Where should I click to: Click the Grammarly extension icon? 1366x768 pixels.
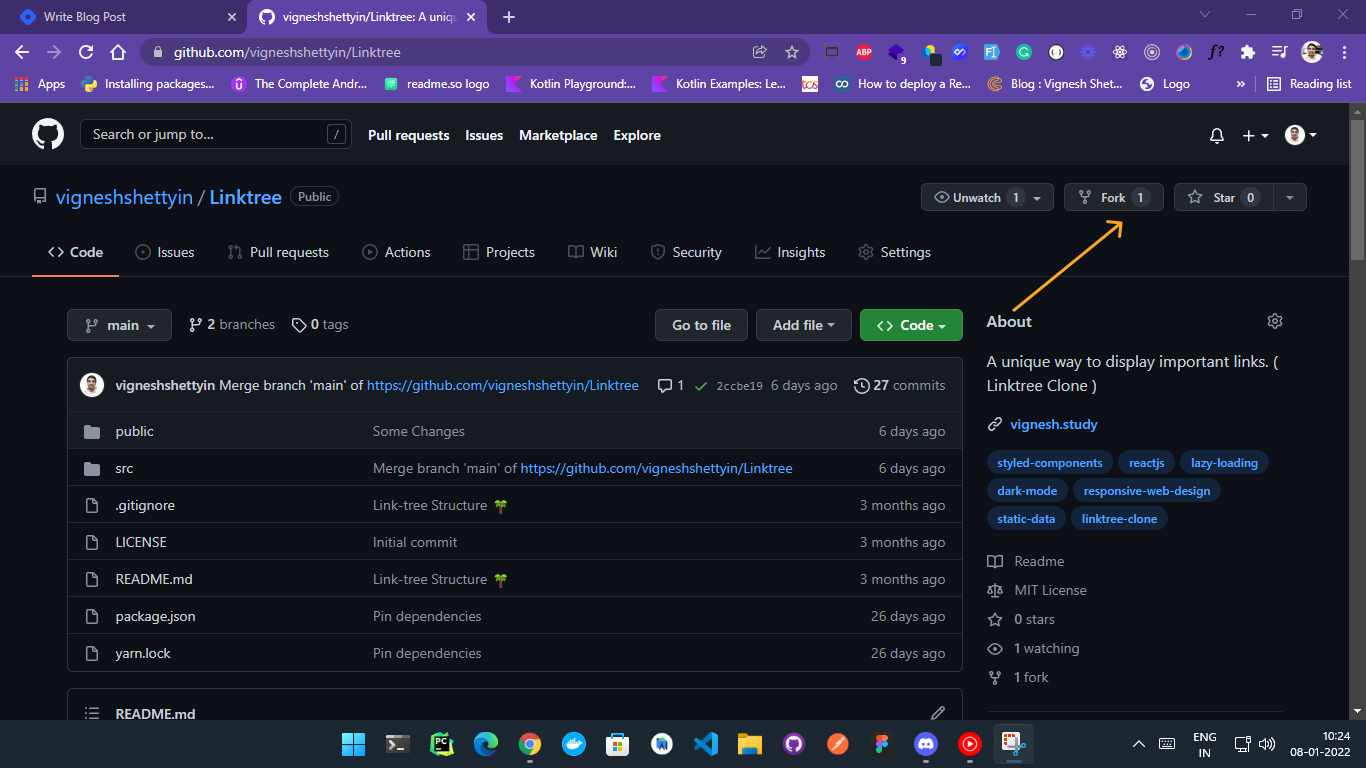coord(1023,52)
